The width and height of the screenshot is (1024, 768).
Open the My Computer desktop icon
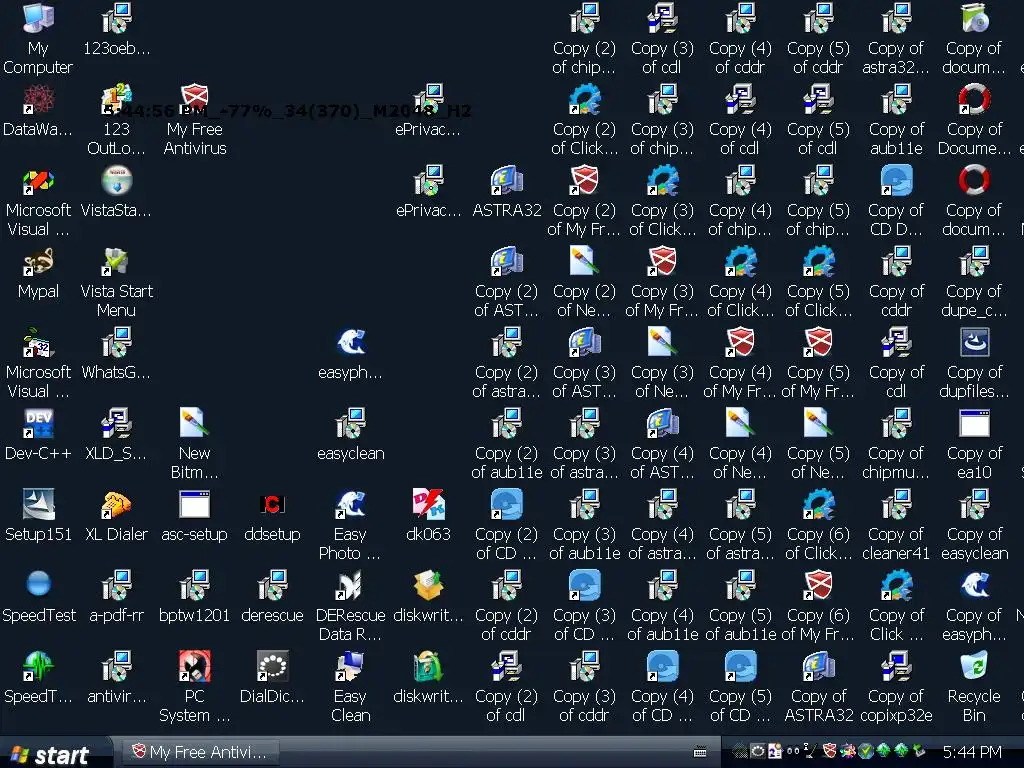click(38, 18)
